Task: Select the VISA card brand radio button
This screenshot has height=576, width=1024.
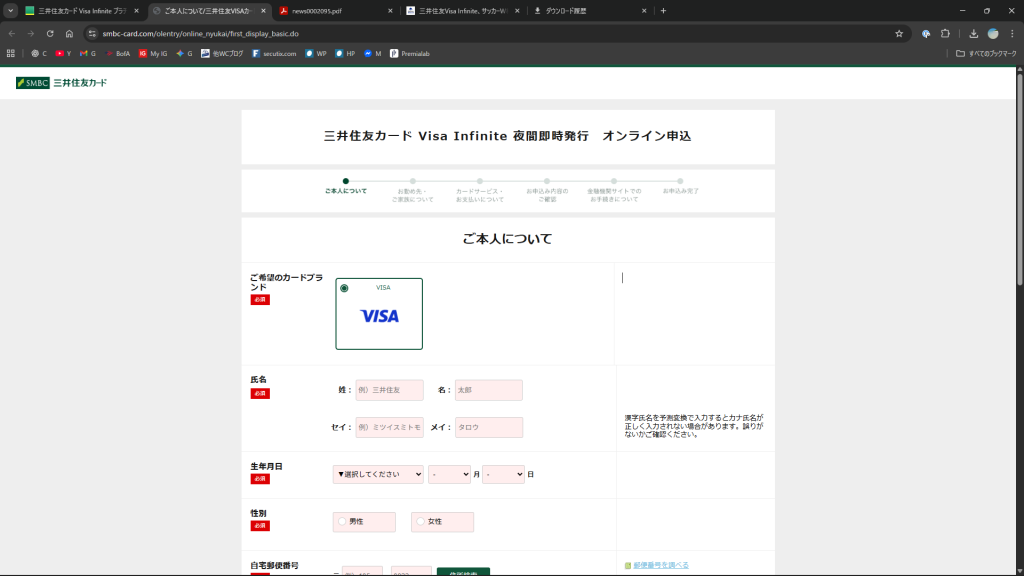Action: coord(344,288)
